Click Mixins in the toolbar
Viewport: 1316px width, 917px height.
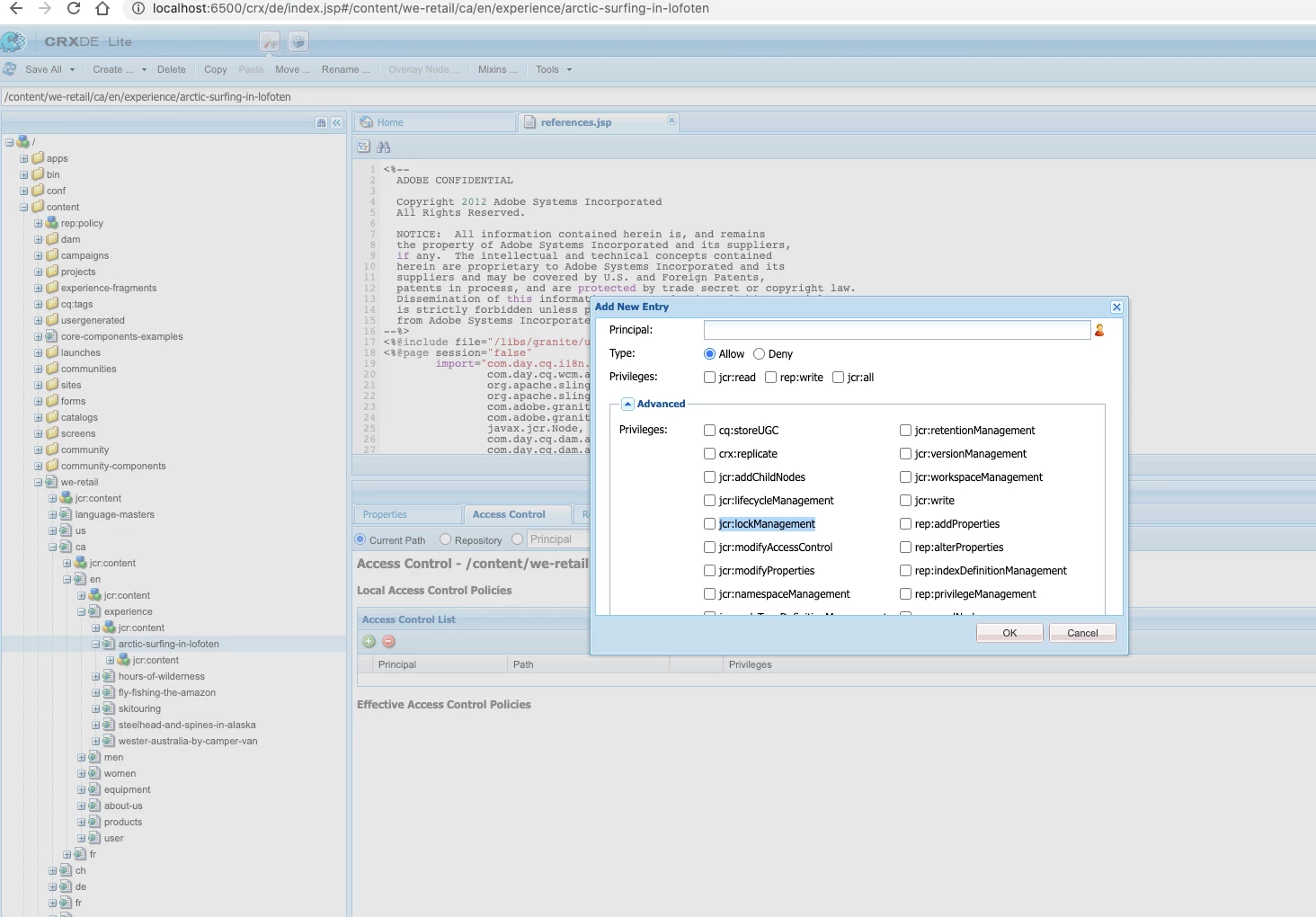pyautogui.click(x=497, y=69)
